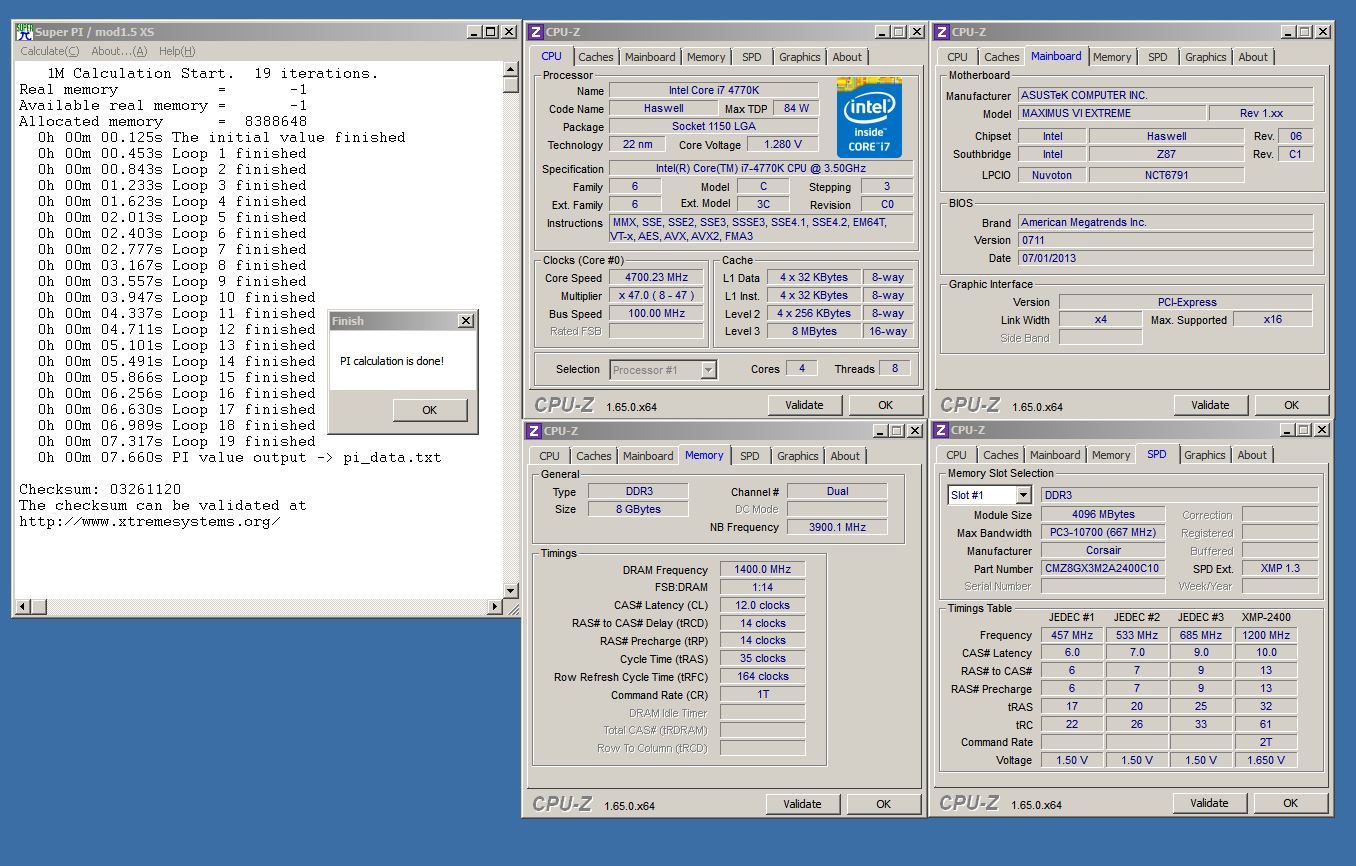Click the Super PI application icon in title bar

click(24, 32)
